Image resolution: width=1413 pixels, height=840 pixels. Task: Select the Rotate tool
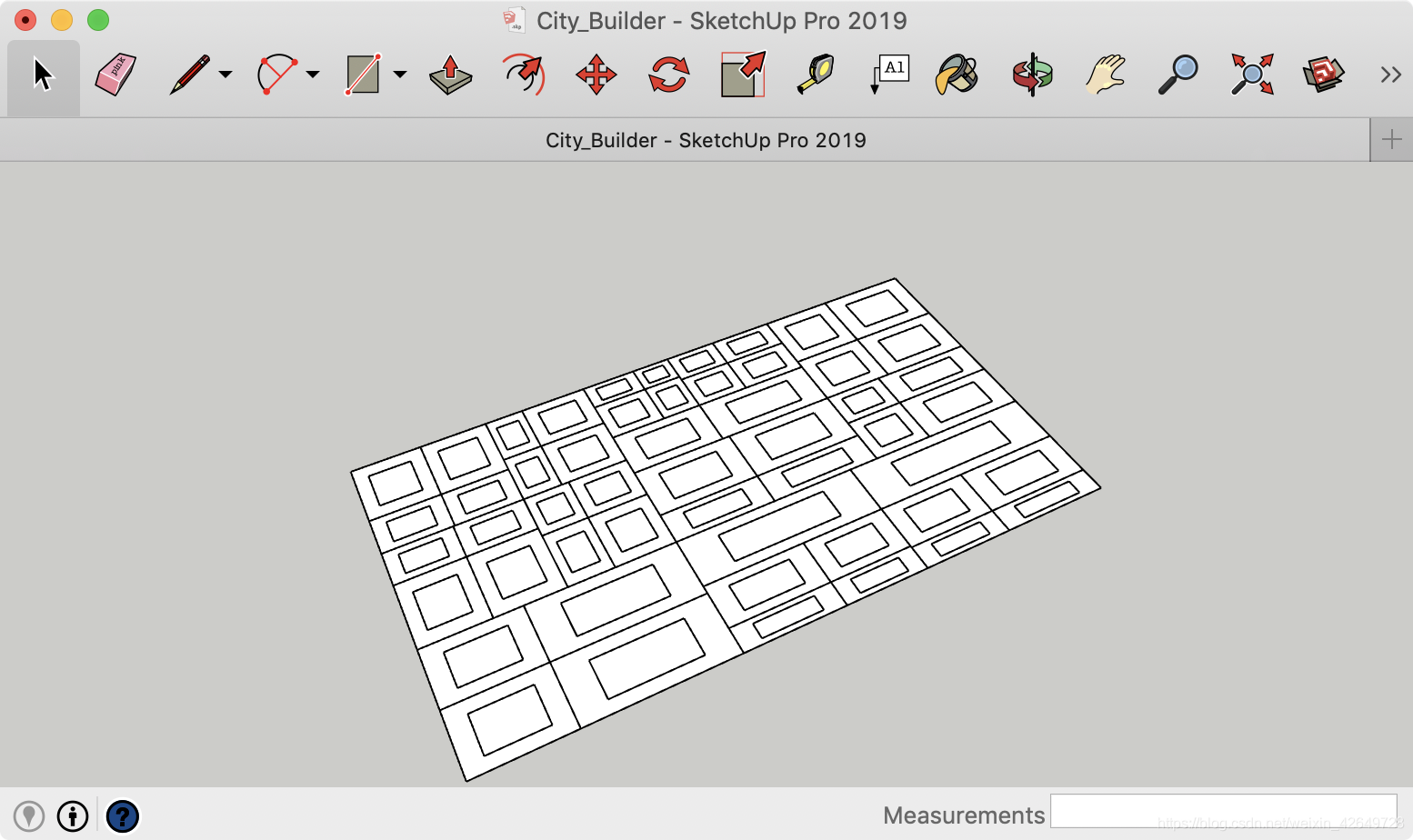668,75
